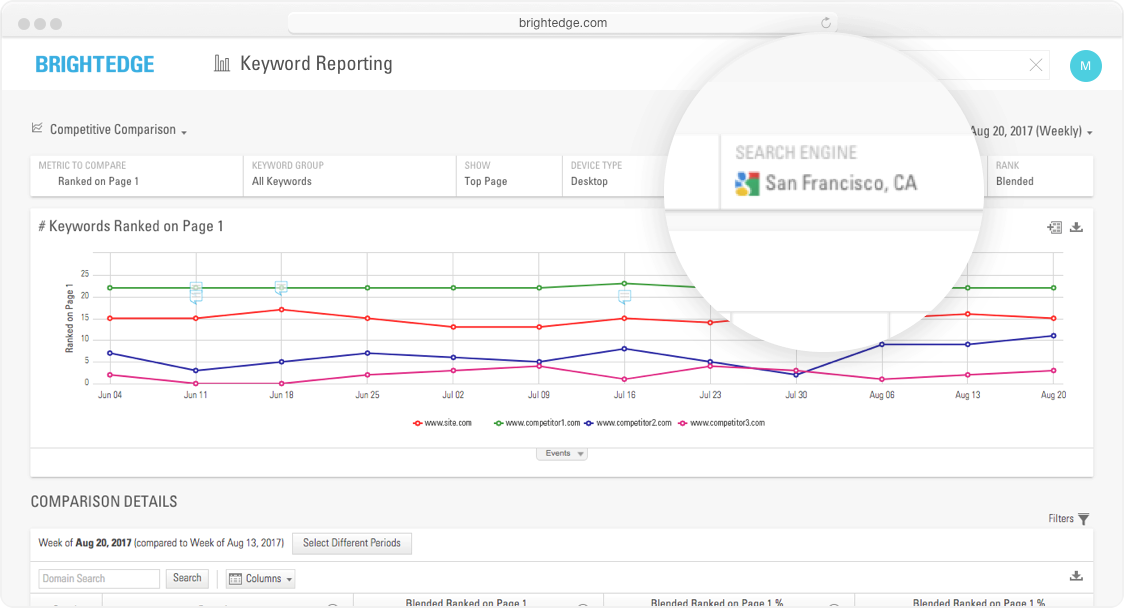This screenshot has height=608, width=1124.
Task: Reload page using browser refresh icon
Action: 826,23
